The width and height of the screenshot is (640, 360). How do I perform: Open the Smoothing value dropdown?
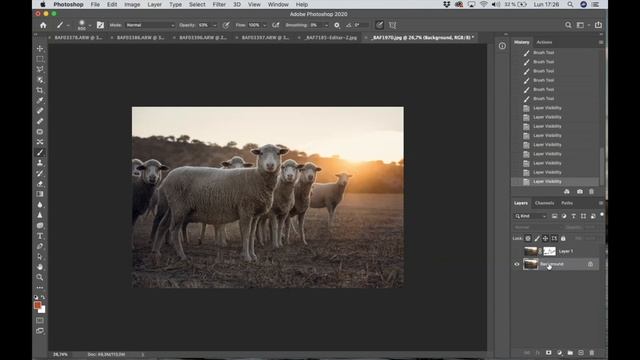(x=326, y=25)
